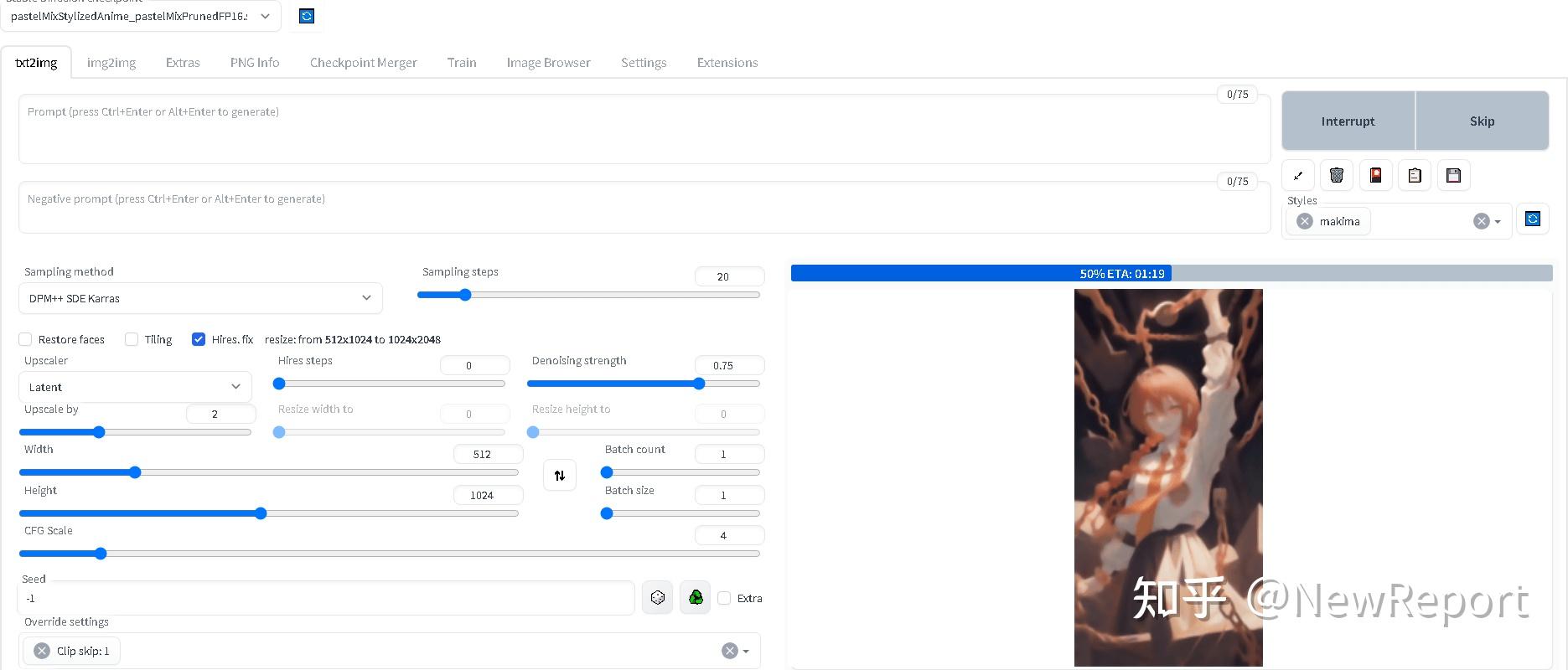Click the Skip button
The image size is (1568, 670).
coord(1482,121)
